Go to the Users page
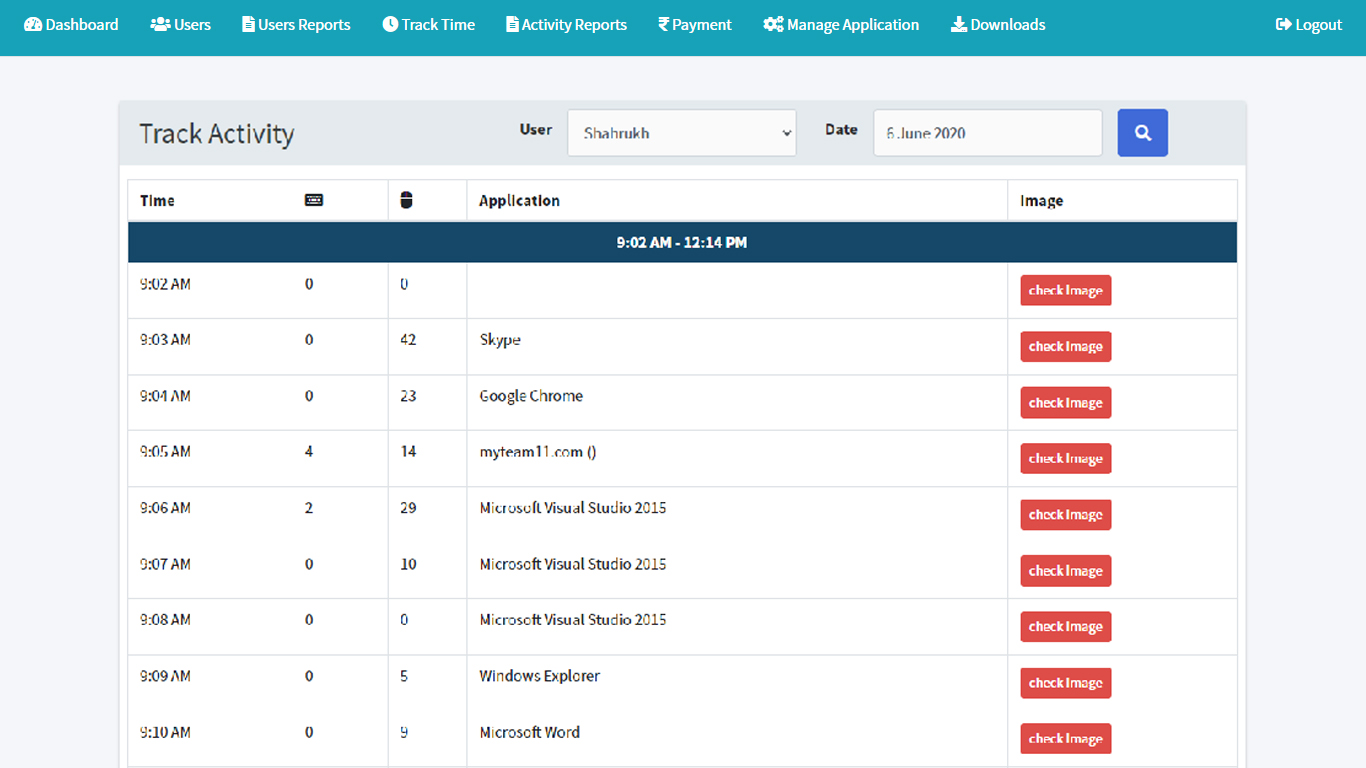The image size is (1366, 768). point(180,25)
